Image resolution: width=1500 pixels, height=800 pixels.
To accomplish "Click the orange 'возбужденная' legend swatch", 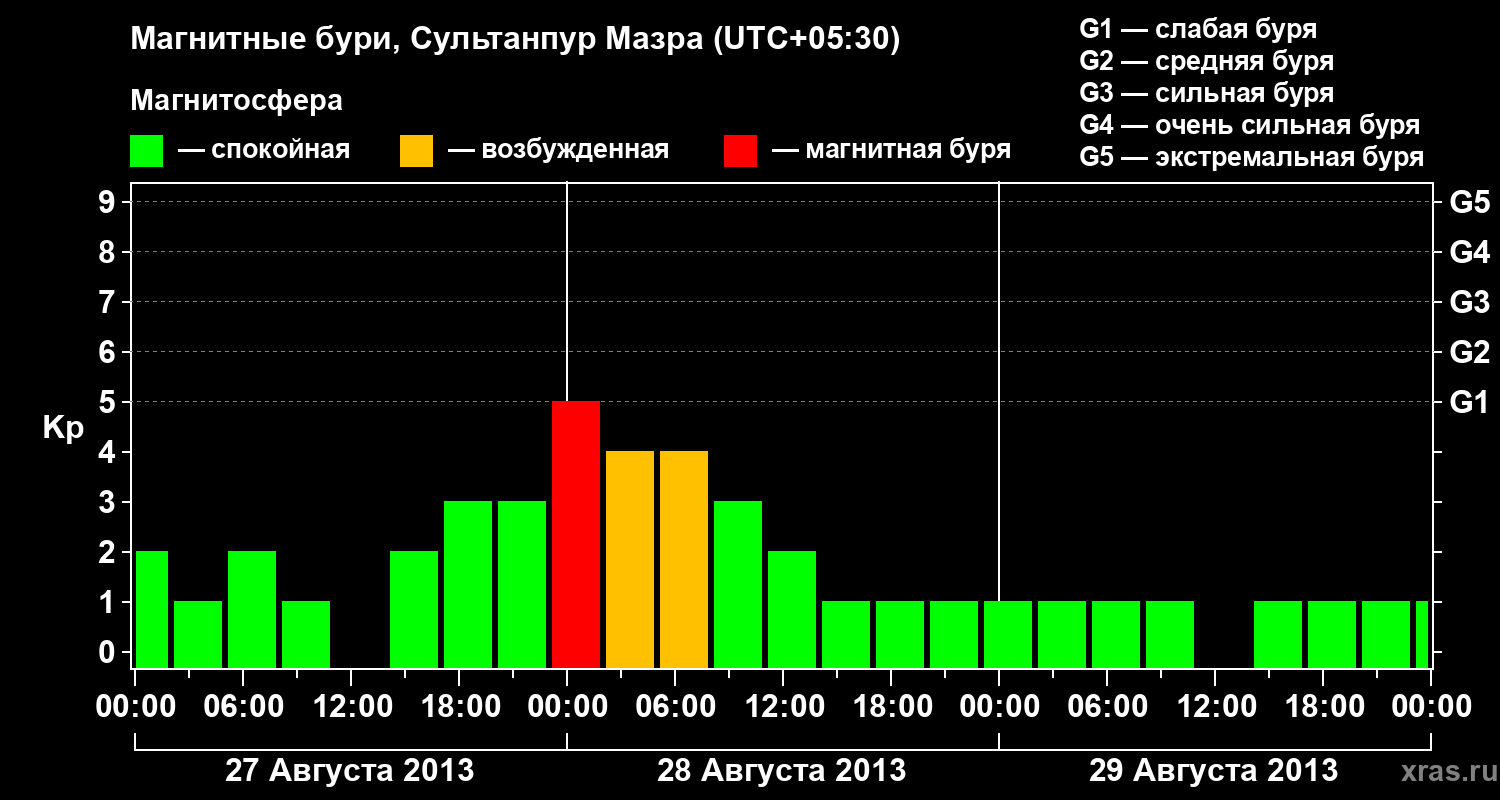I will point(416,151).
